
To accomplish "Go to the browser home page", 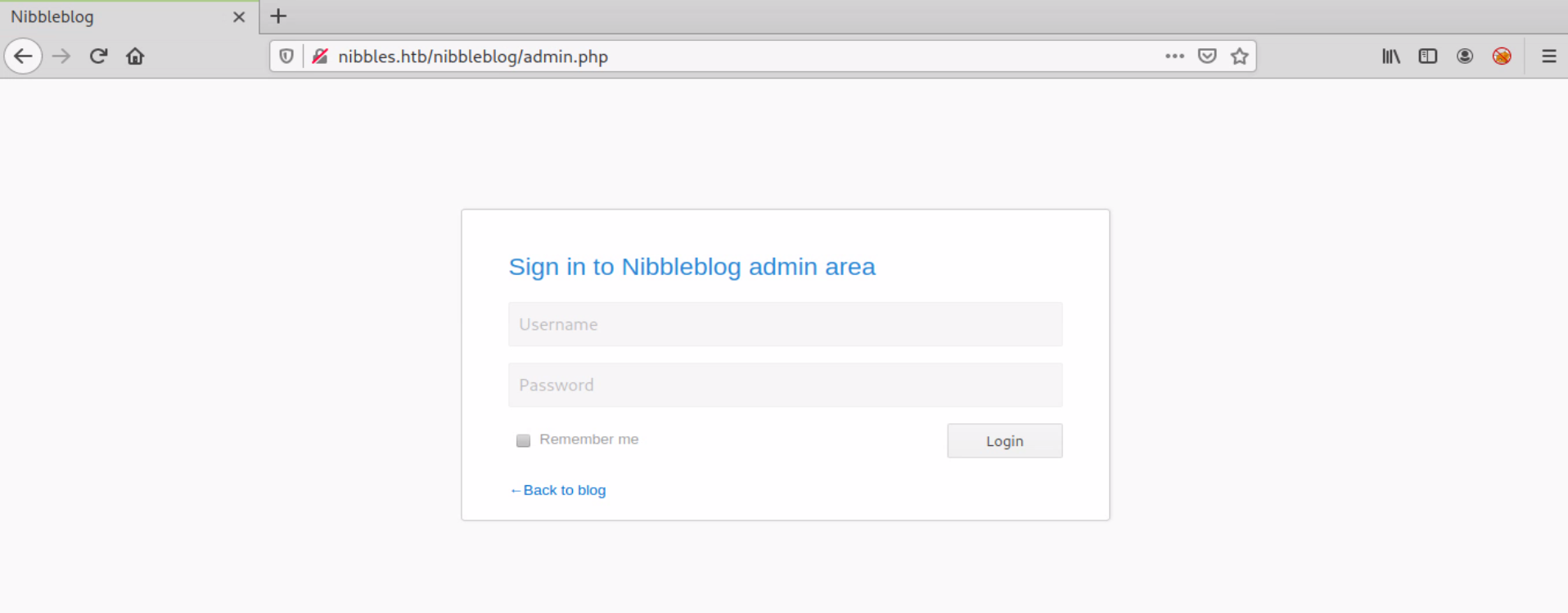I will [x=135, y=56].
